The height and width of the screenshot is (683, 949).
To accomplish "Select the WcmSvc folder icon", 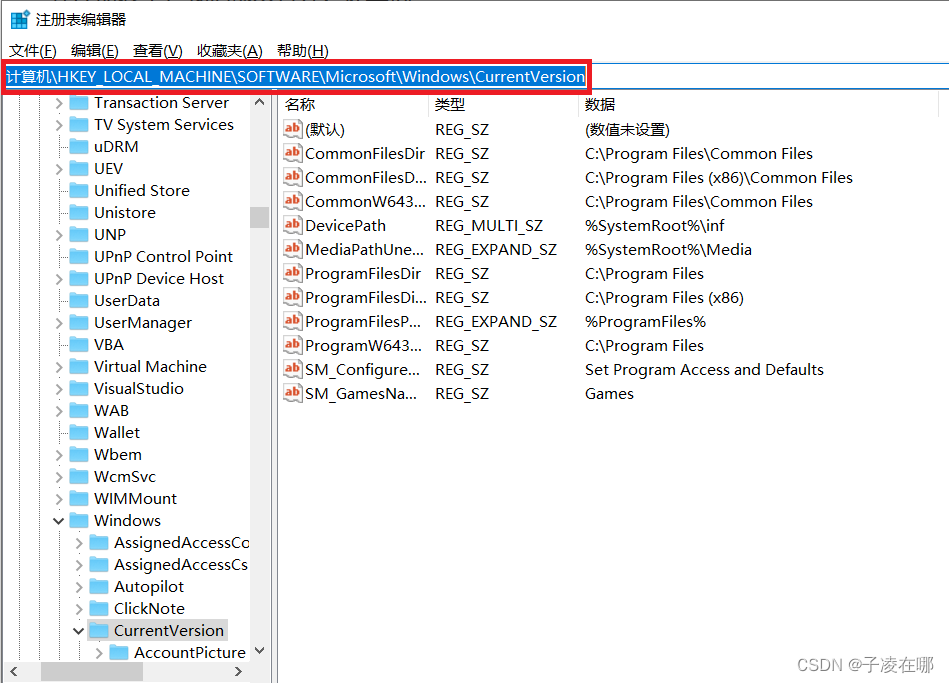I will coord(79,477).
